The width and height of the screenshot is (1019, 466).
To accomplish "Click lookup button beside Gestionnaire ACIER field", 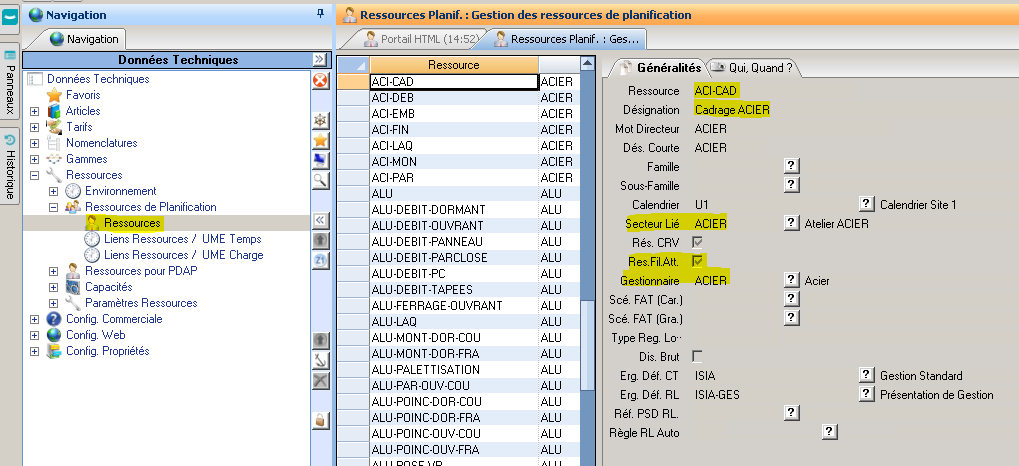I will pos(790,280).
